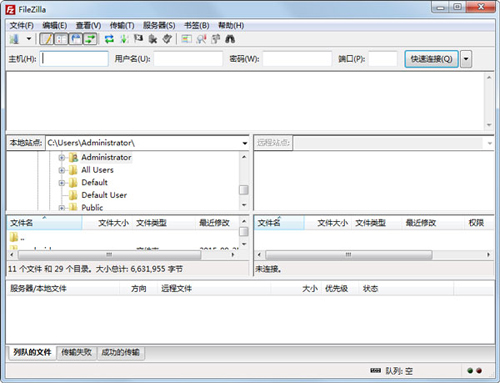This screenshot has width=500, height=383.
Task: Sort local files by 最近修改 column
Action: 217,223
